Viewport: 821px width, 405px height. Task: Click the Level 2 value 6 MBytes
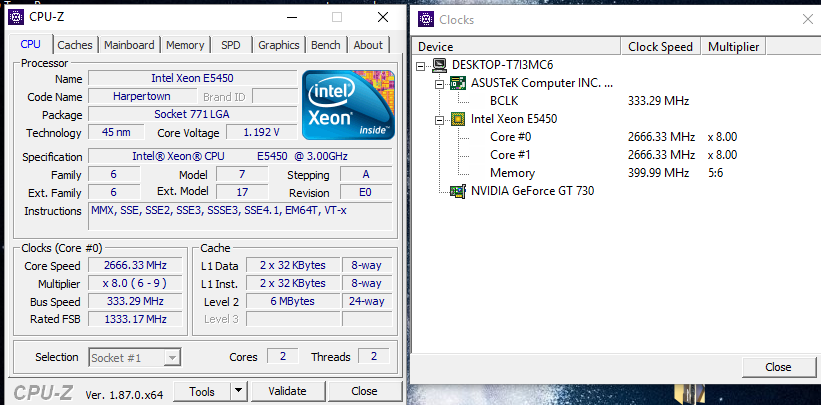click(293, 301)
